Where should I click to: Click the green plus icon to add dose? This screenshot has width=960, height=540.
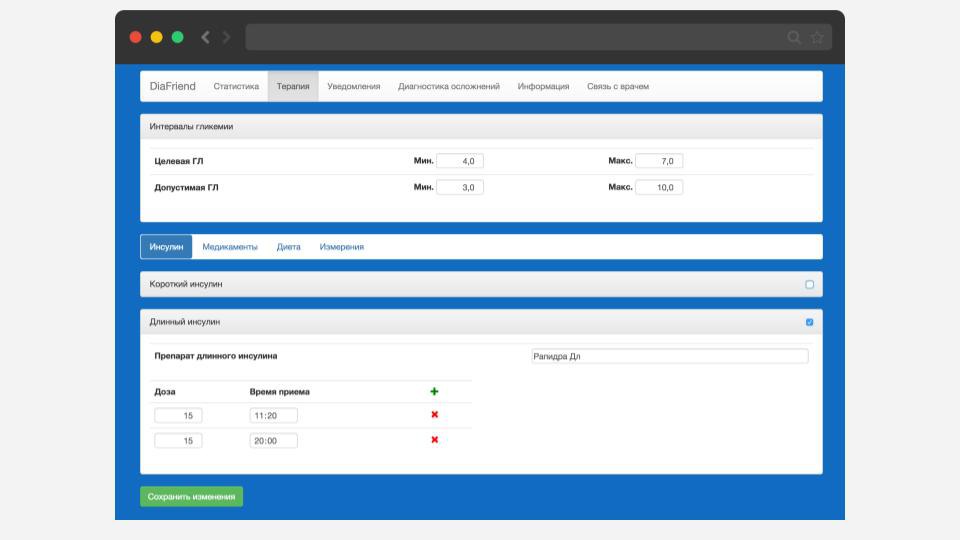[434, 392]
